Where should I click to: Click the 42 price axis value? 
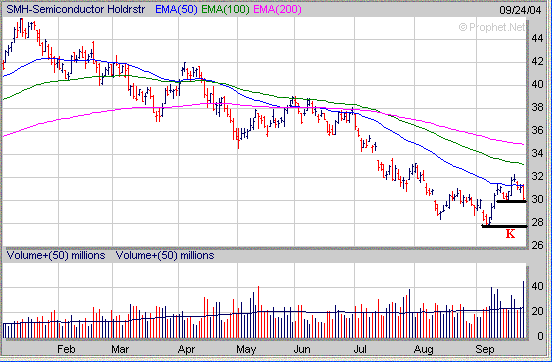tap(537, 61)
